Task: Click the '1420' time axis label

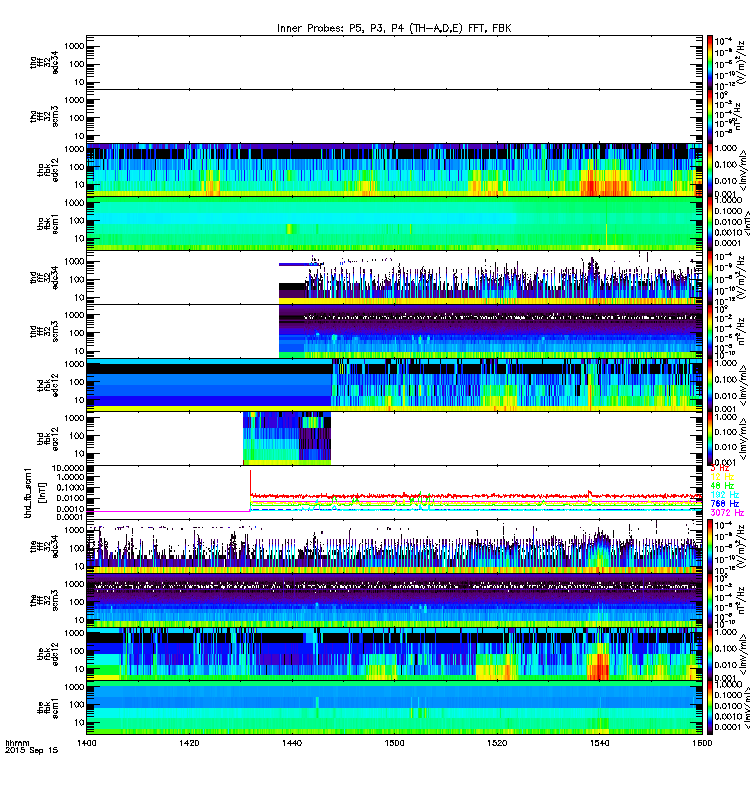Action: 189,742
